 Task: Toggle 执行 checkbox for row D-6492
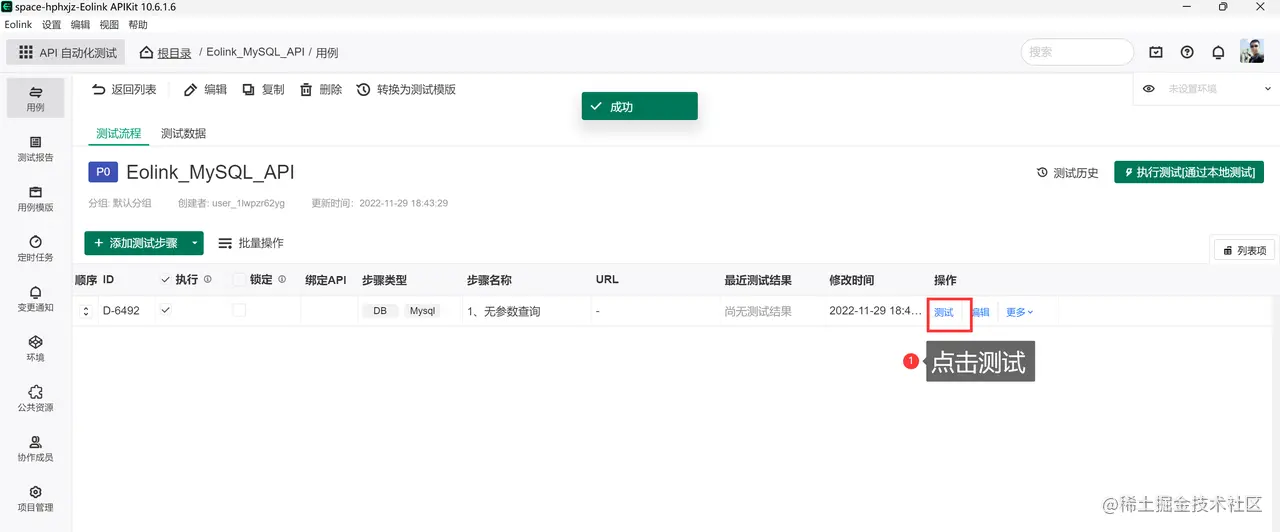coord(166,311)
